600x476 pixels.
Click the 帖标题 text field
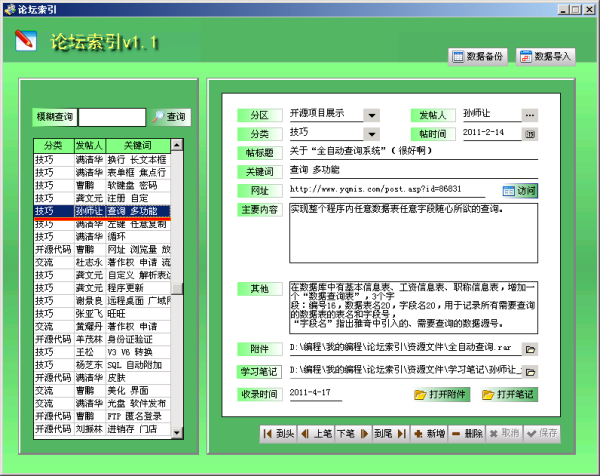[x=414, y=152]
